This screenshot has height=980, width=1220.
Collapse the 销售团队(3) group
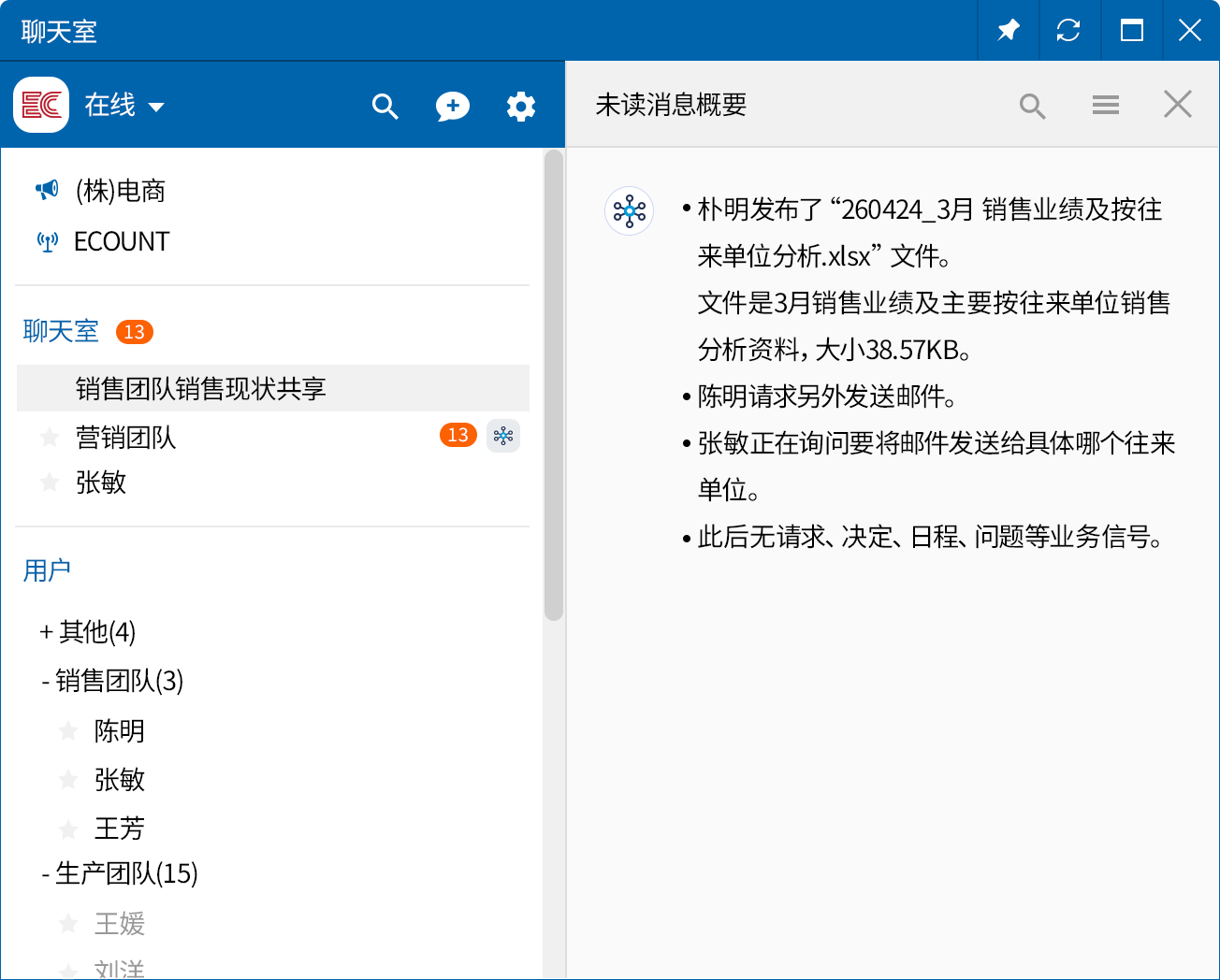tap(112, 681)
